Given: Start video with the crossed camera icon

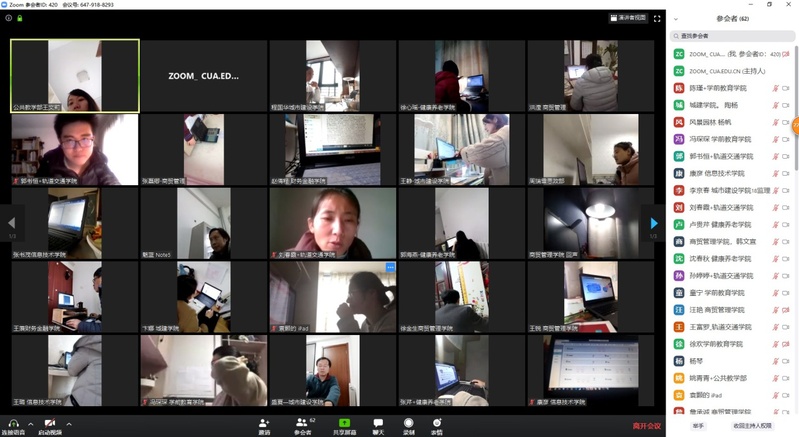Looking at the screenshot, I should tap(50, 423).
